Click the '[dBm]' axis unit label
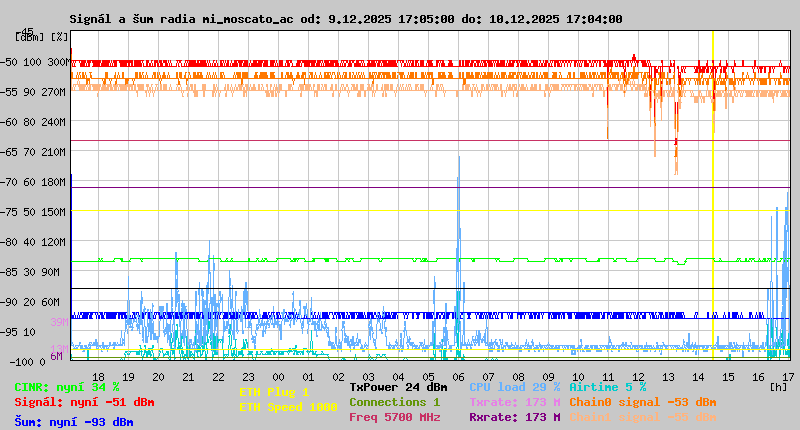The image size is (800, 430). tap(29, 37)
